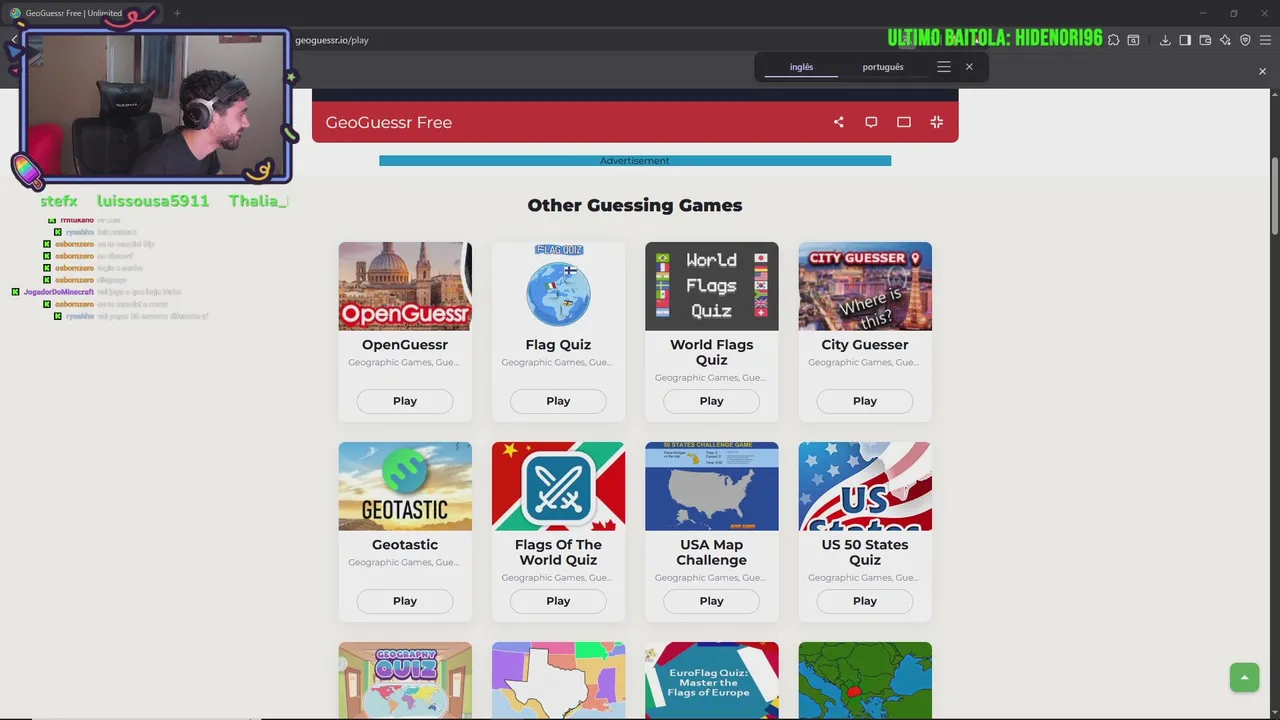Open the Flag Quiz globe thumbnail
This screenshot has height=720, width=1280.
(x=558, y=286)
